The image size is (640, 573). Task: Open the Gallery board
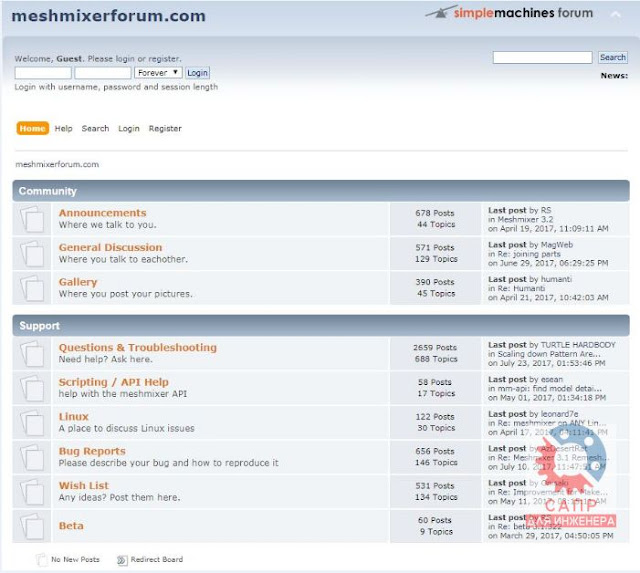[x=78, y=282]
